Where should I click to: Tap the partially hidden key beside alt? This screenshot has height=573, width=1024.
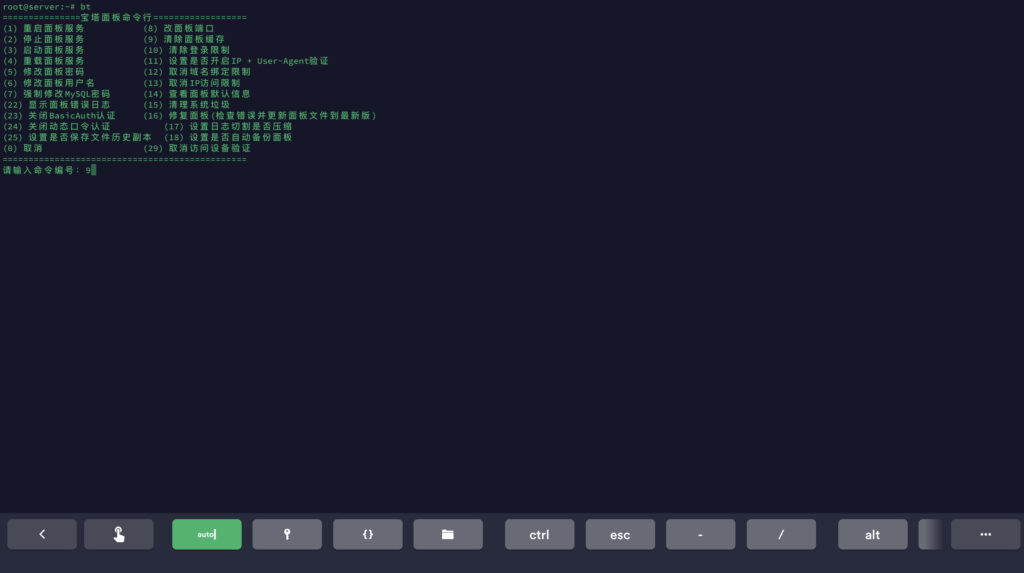point(930,534)
